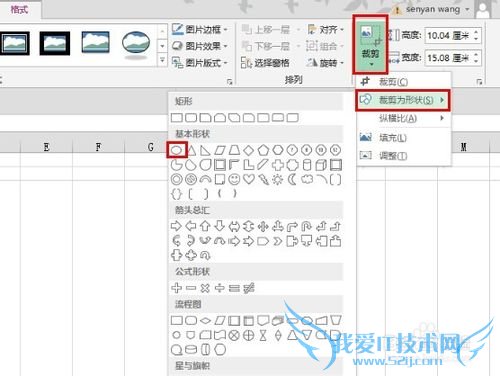500x376 pixels.
Task: Apply the black thick frame picture style
Action: click(x=55, y=43)
